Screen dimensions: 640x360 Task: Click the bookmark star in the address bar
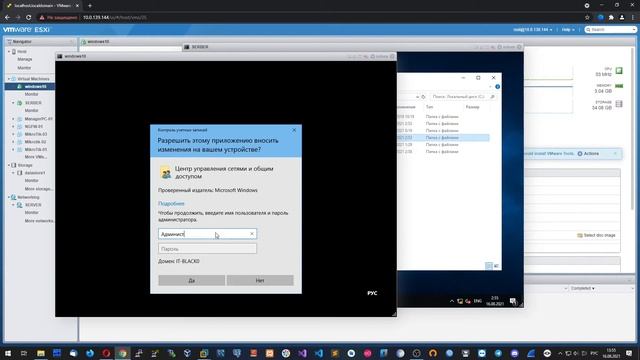[x=587, y=18]
